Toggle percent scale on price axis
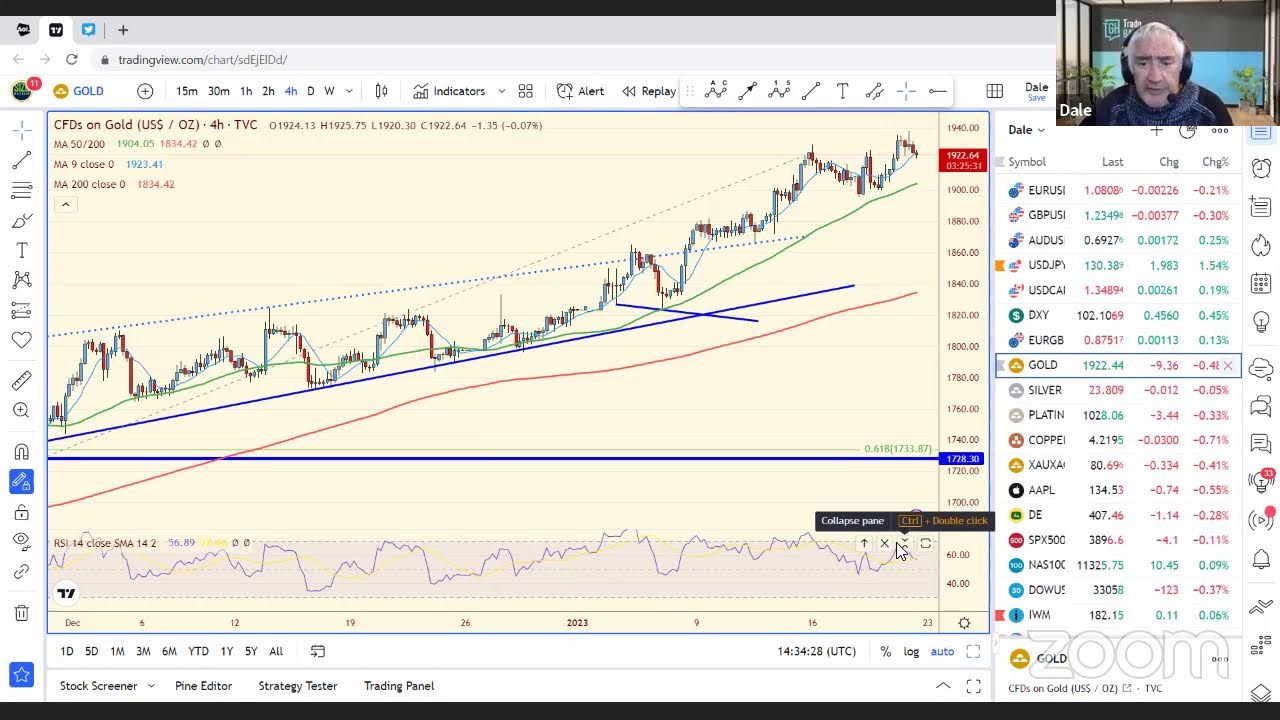Viewport: 1280px width, 720px height. pyautogui.click(x=886, y=651)
